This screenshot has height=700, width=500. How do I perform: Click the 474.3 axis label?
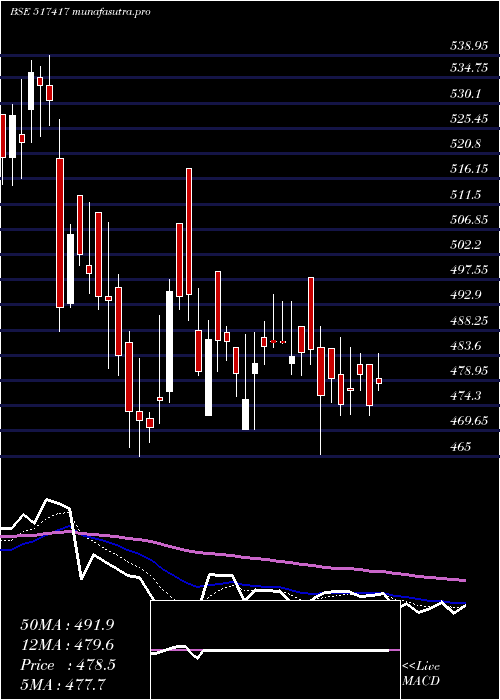pyautogui.click(x=465, y=396)
